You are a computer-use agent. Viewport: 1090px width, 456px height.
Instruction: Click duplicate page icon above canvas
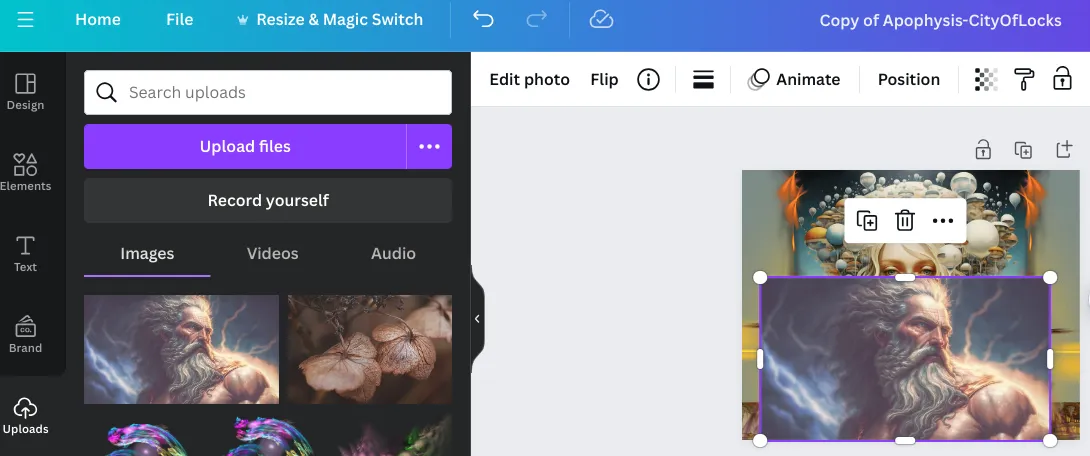click(1023, 149)
